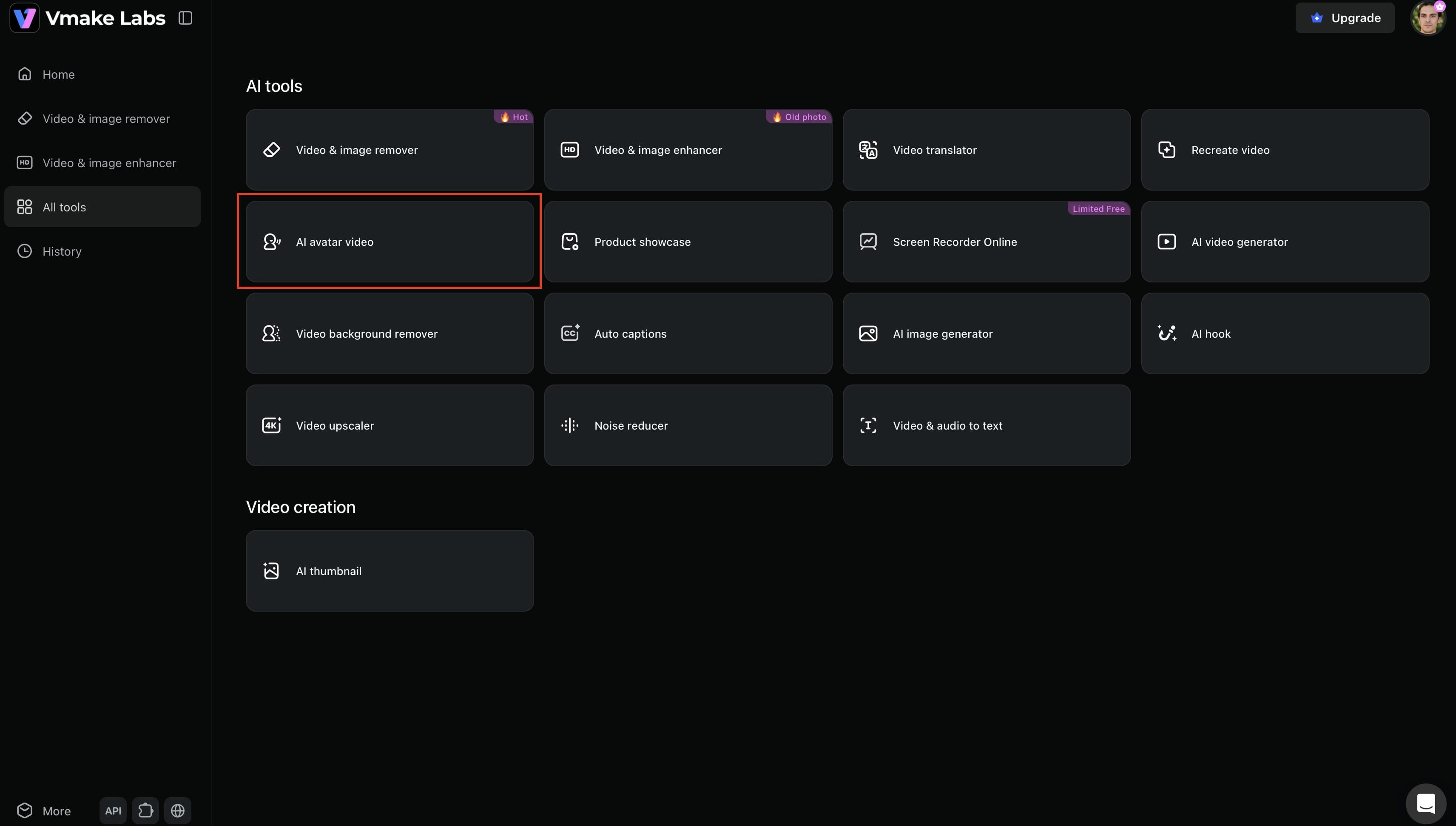Open the Video translator card
The image size is (1456, 826).
click(987, 150)
